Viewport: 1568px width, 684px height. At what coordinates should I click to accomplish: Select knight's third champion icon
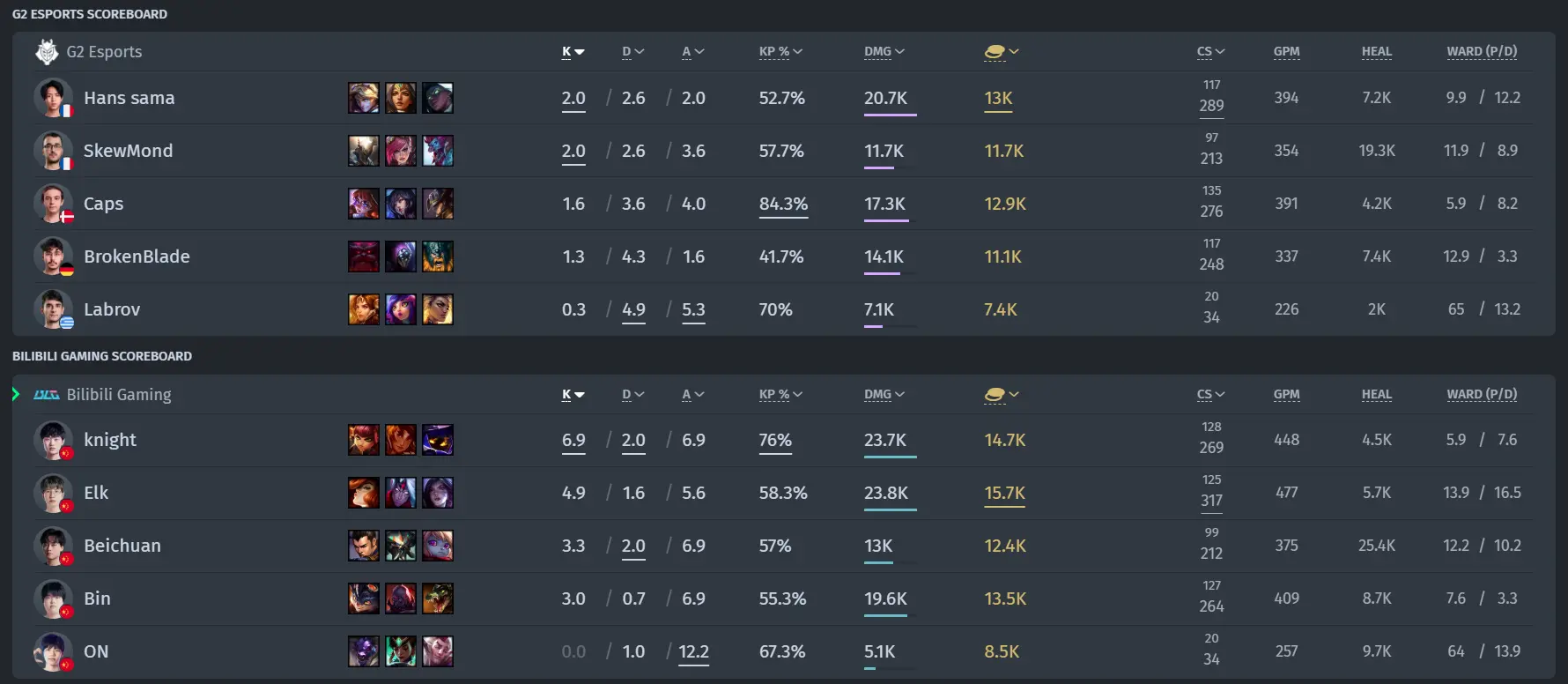tap(438, 440)
